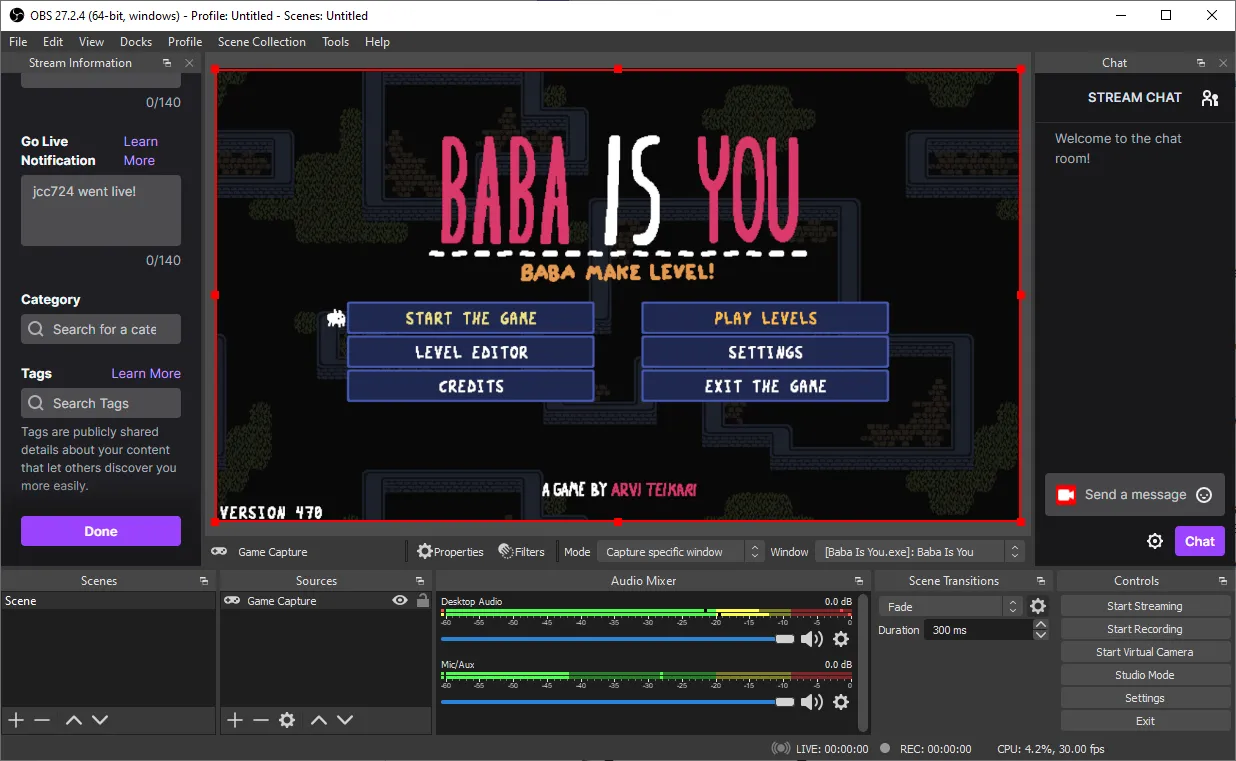Close the Chat dock
The height and width of the screenshot is (761, 1236).
1223,63
